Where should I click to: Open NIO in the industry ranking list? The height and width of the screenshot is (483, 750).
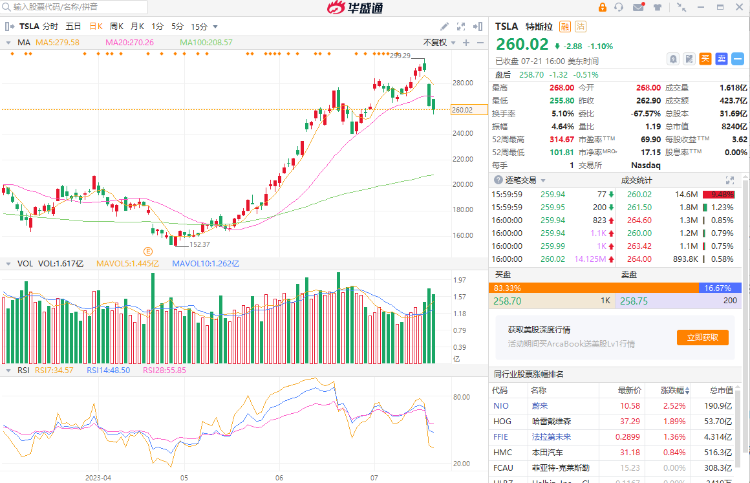click(501, 406)
